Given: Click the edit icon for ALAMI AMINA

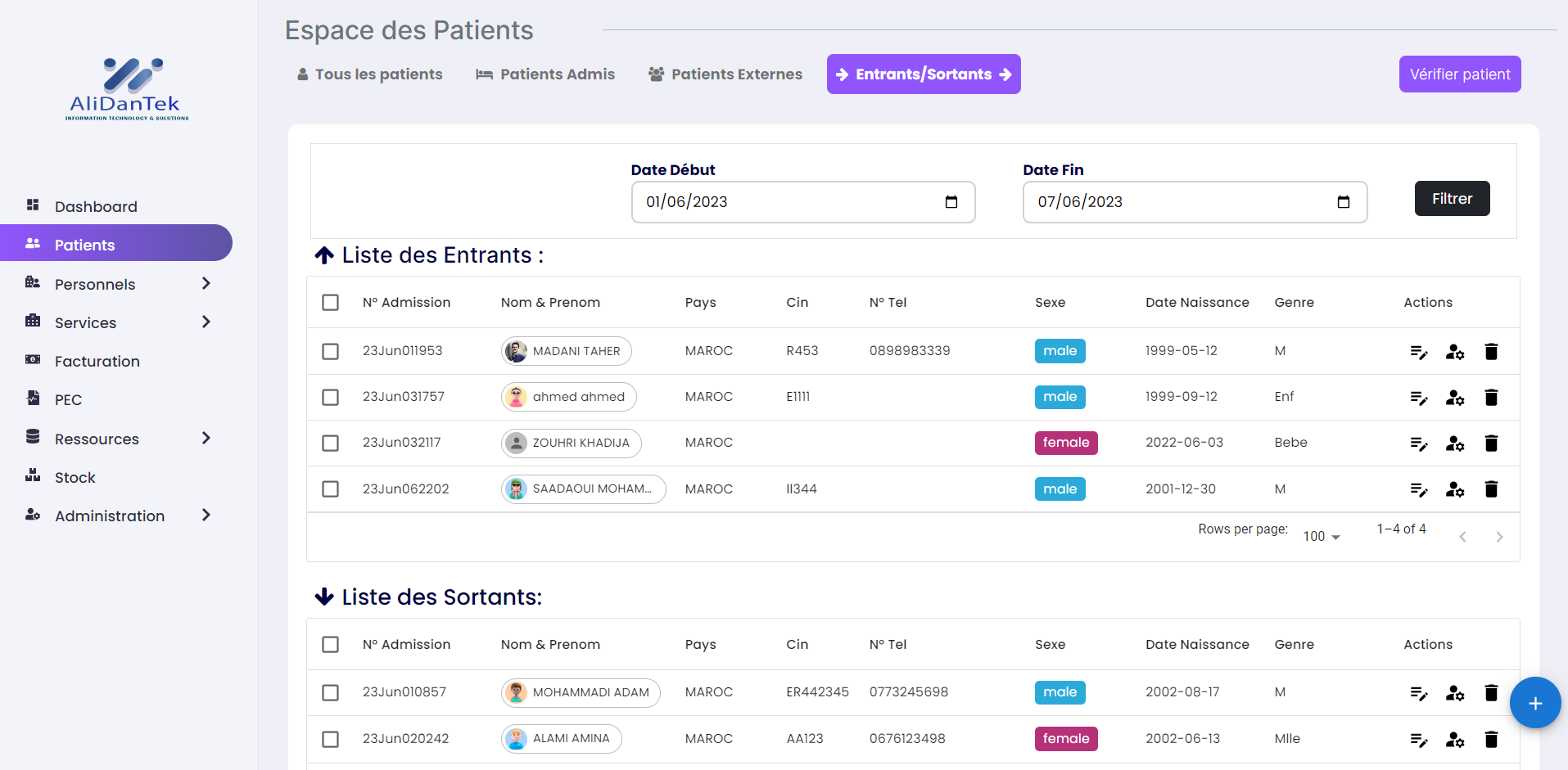Looking at the screenshot, I should point(1418,740).
